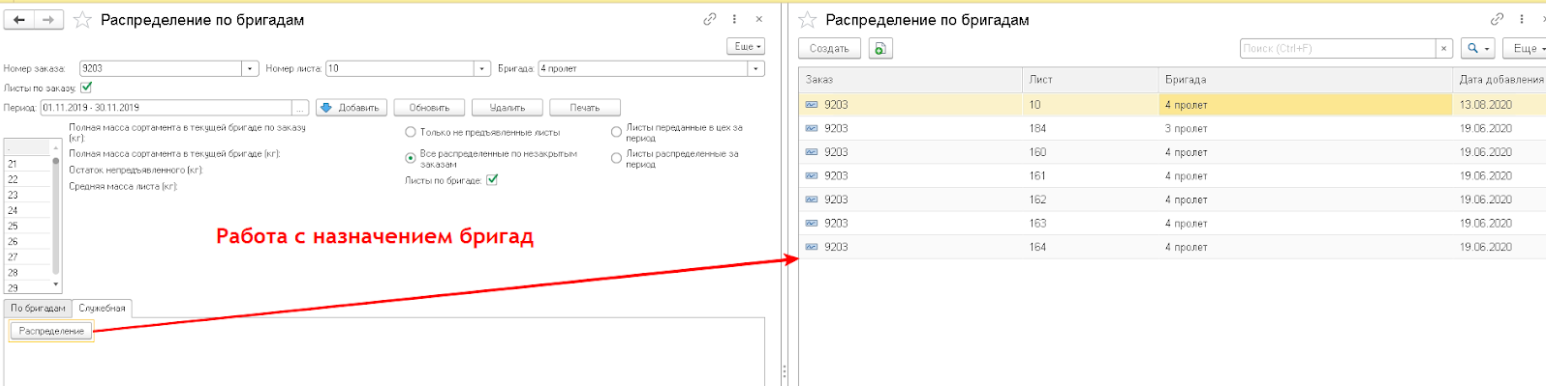
Task: Go back with the left arrow button
Action: pyautogui.click(x=19, y=19)
